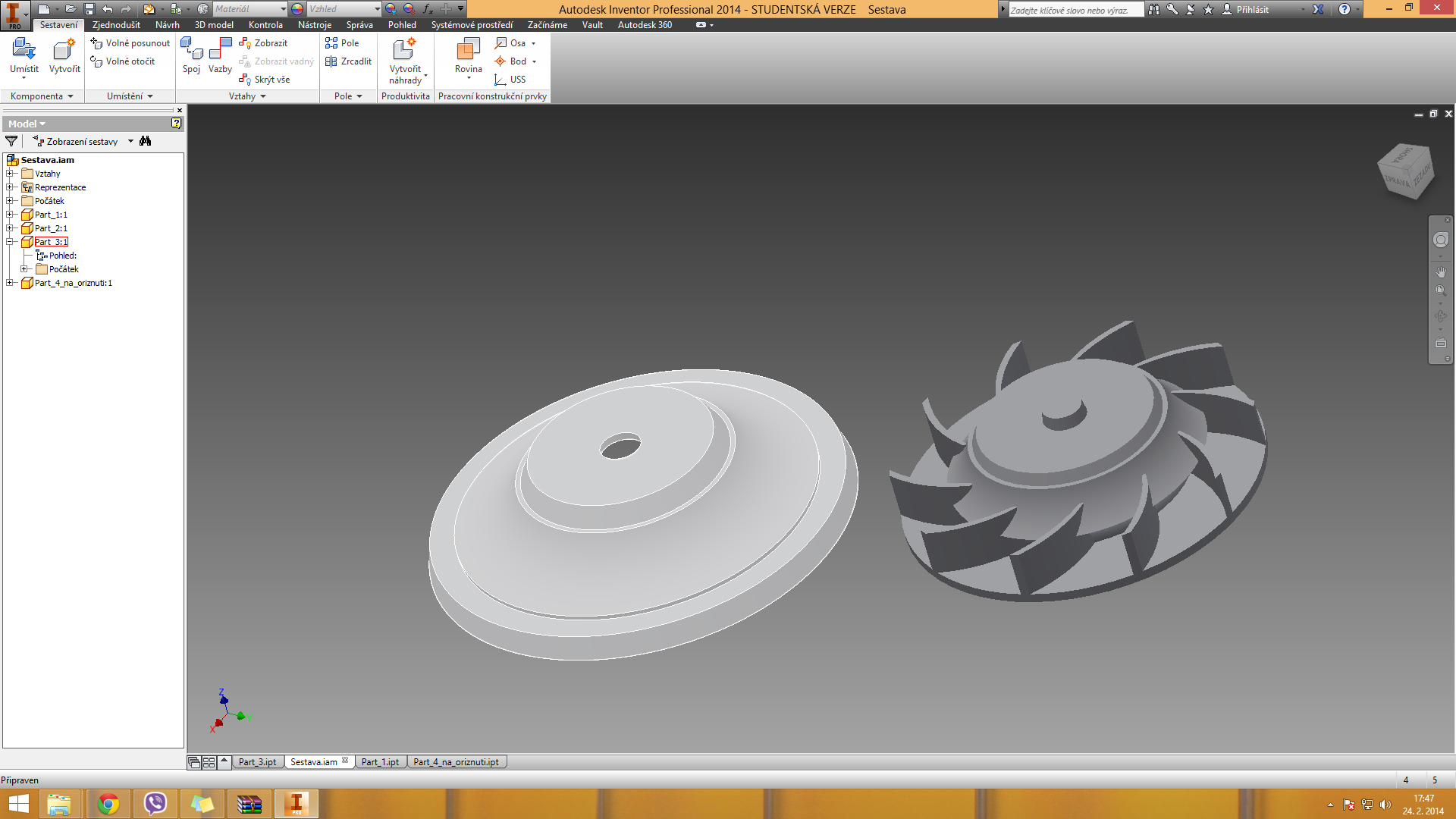
Task: Click the Vytvořit náhrady icon
Action: [x=404, y=50]
